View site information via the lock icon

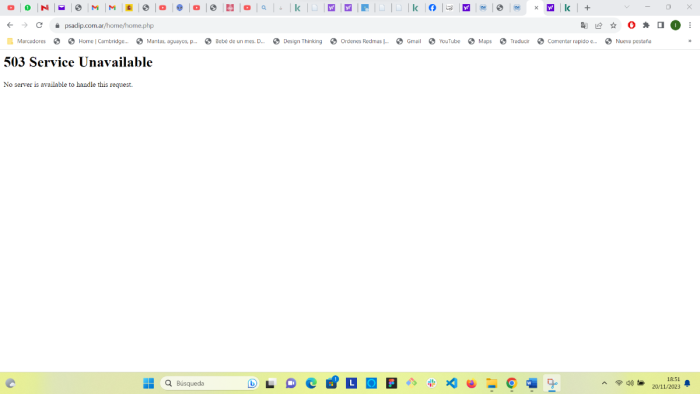57,25
